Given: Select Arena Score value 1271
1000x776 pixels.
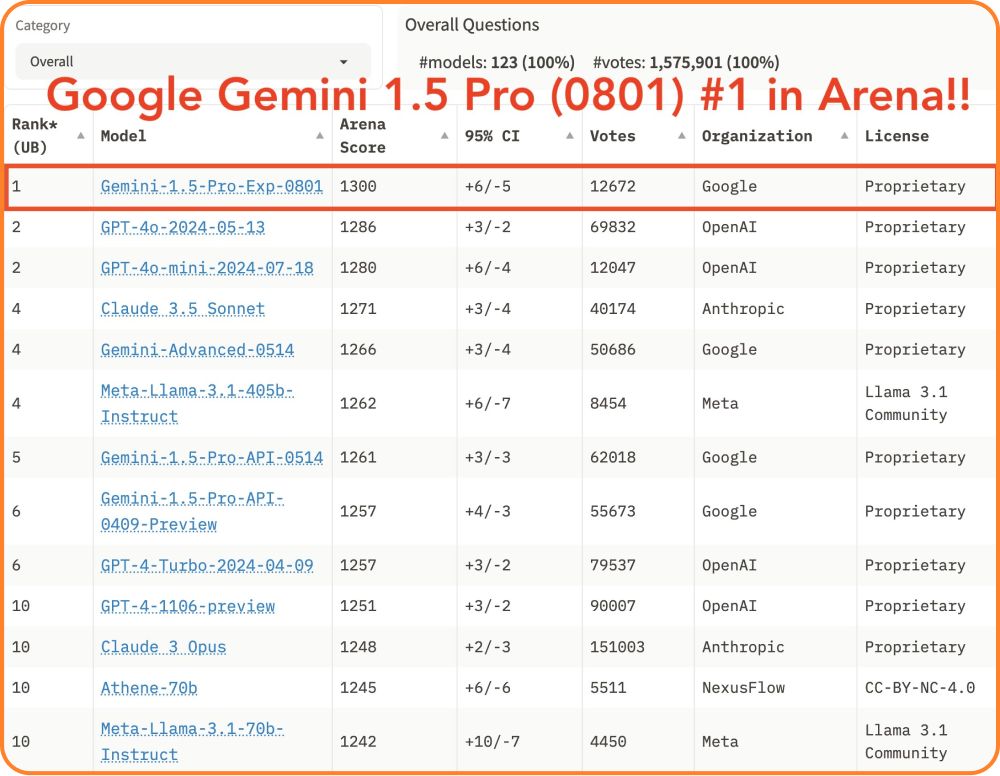Looking at the screenshot, I should click(358, 309).
